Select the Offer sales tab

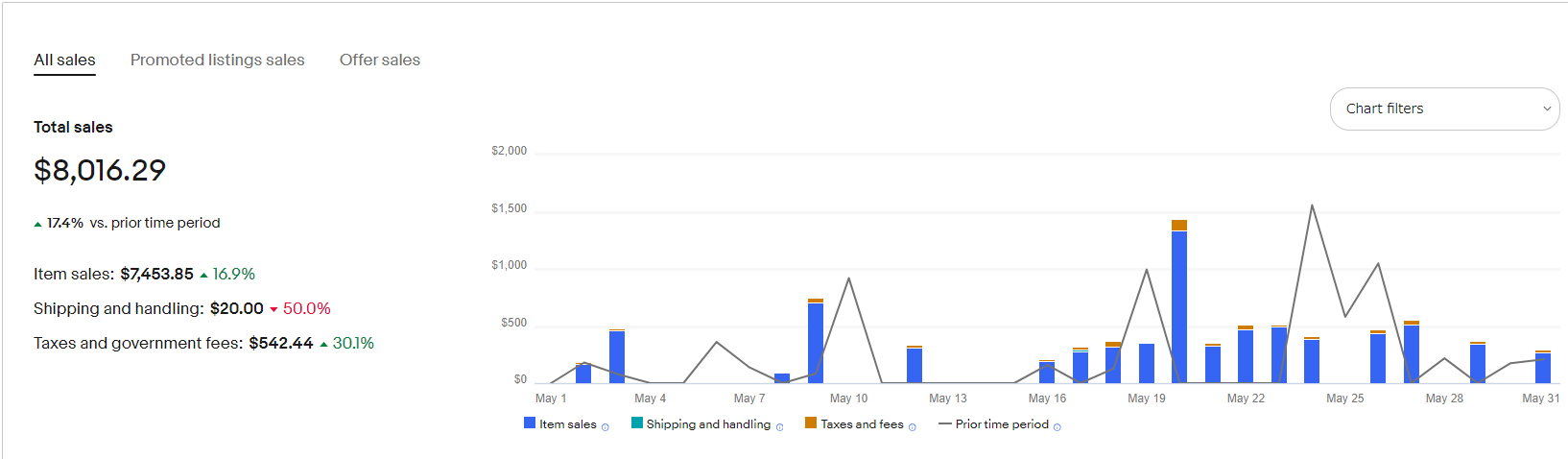[x=380, y=60]
